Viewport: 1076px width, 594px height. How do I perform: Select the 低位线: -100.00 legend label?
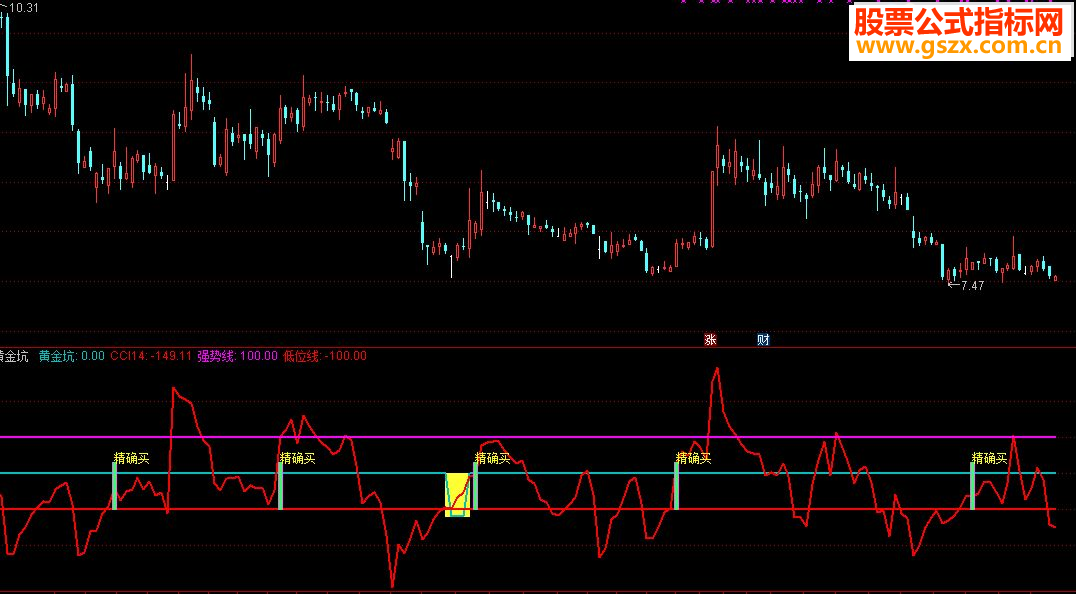pos(325,356)
